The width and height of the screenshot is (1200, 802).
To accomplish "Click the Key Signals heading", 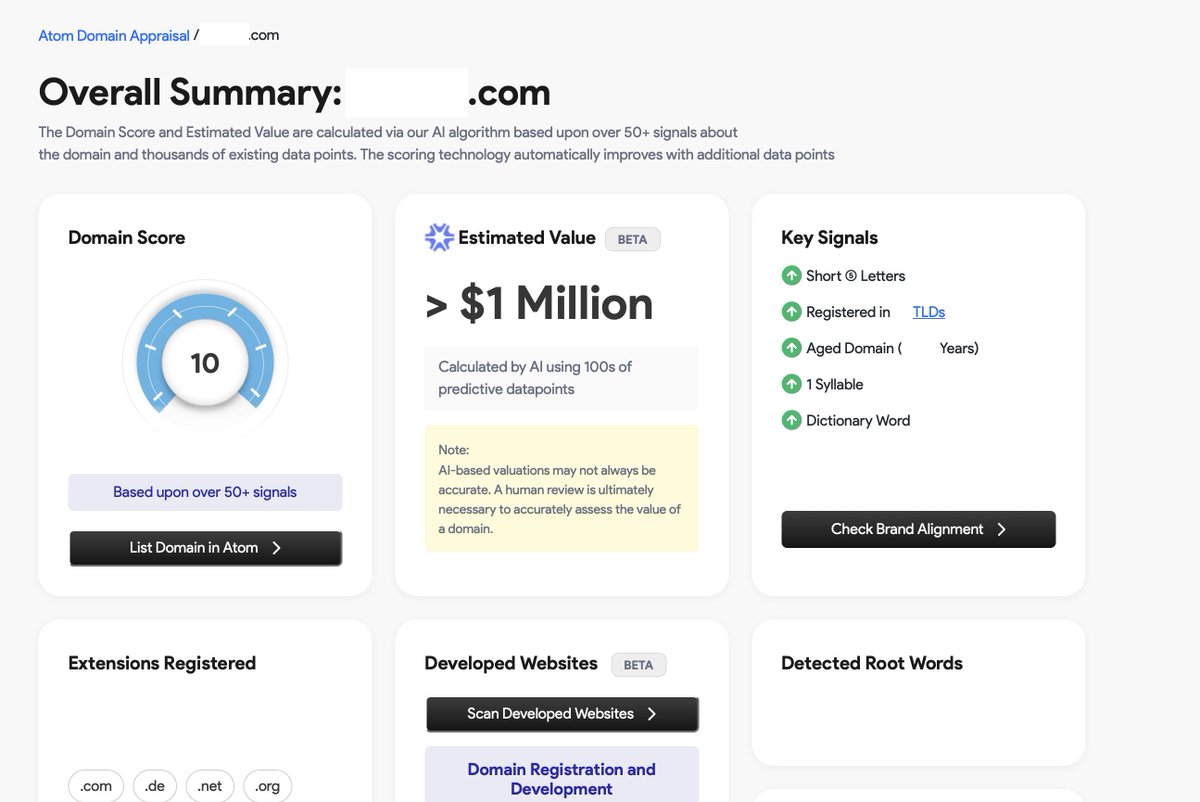I will [x=830, y=238].
